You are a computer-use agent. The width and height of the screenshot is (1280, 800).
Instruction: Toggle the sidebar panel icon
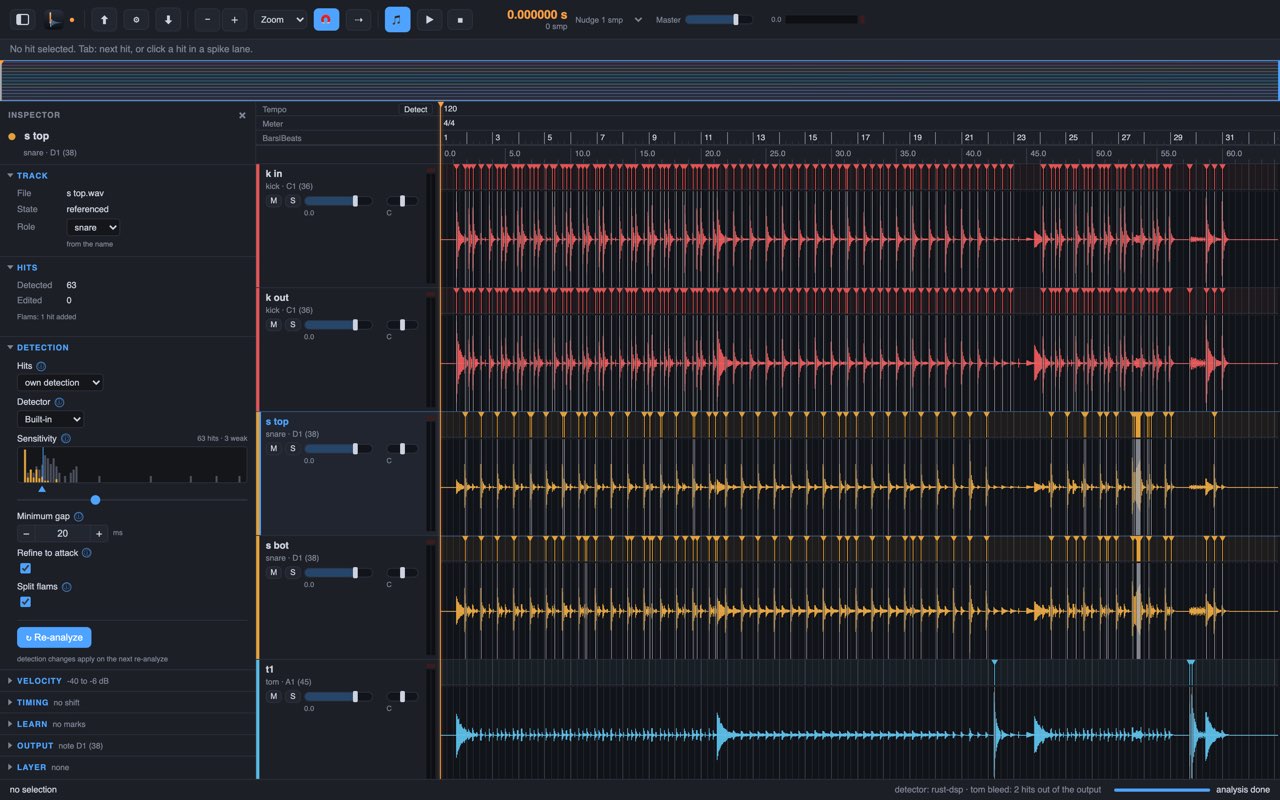(23, 19)
